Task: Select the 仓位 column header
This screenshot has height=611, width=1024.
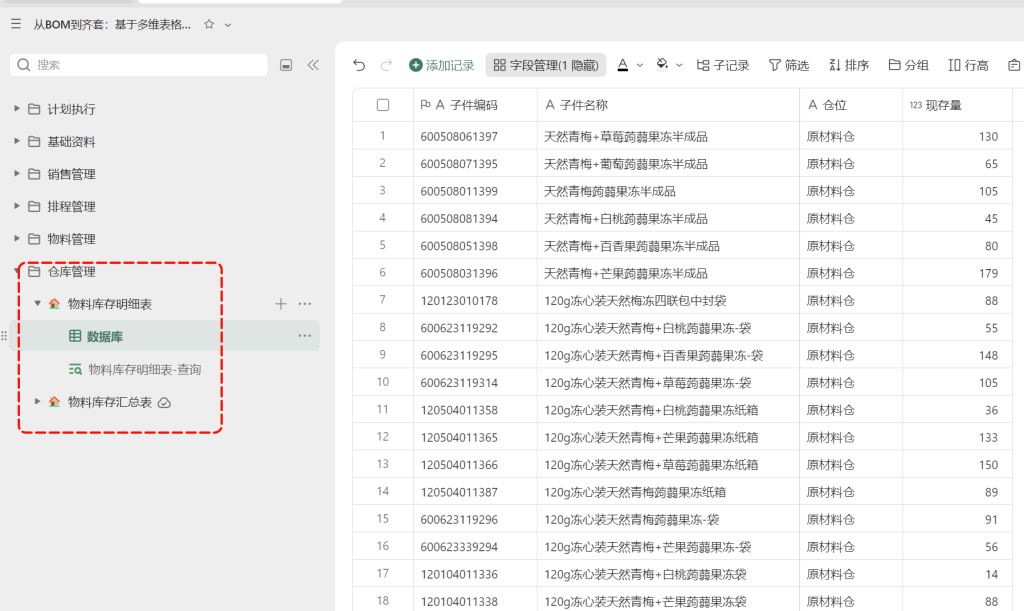Action: coord(851,105)
